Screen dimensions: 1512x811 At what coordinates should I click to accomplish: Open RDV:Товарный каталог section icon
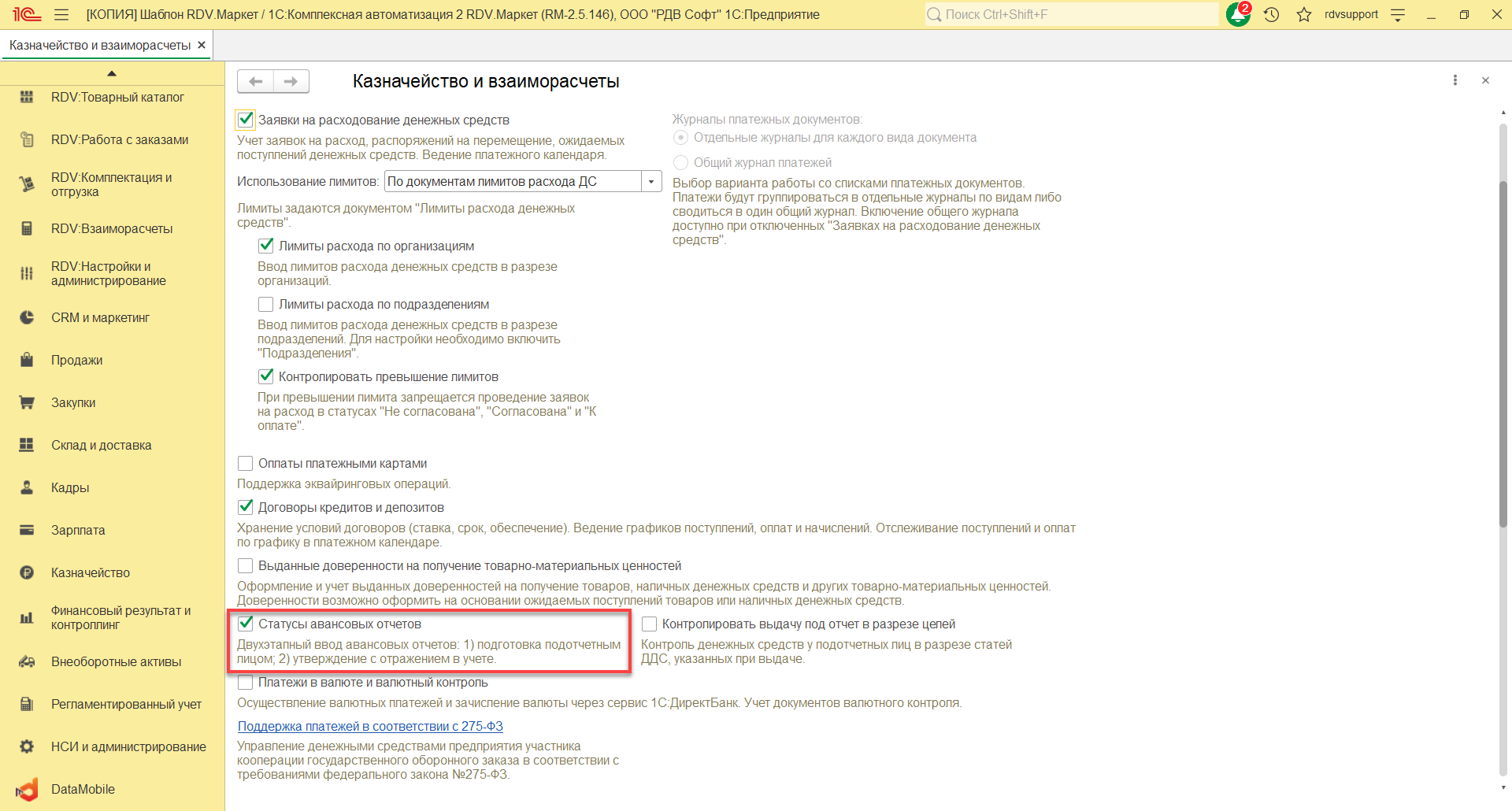point(27,97)
